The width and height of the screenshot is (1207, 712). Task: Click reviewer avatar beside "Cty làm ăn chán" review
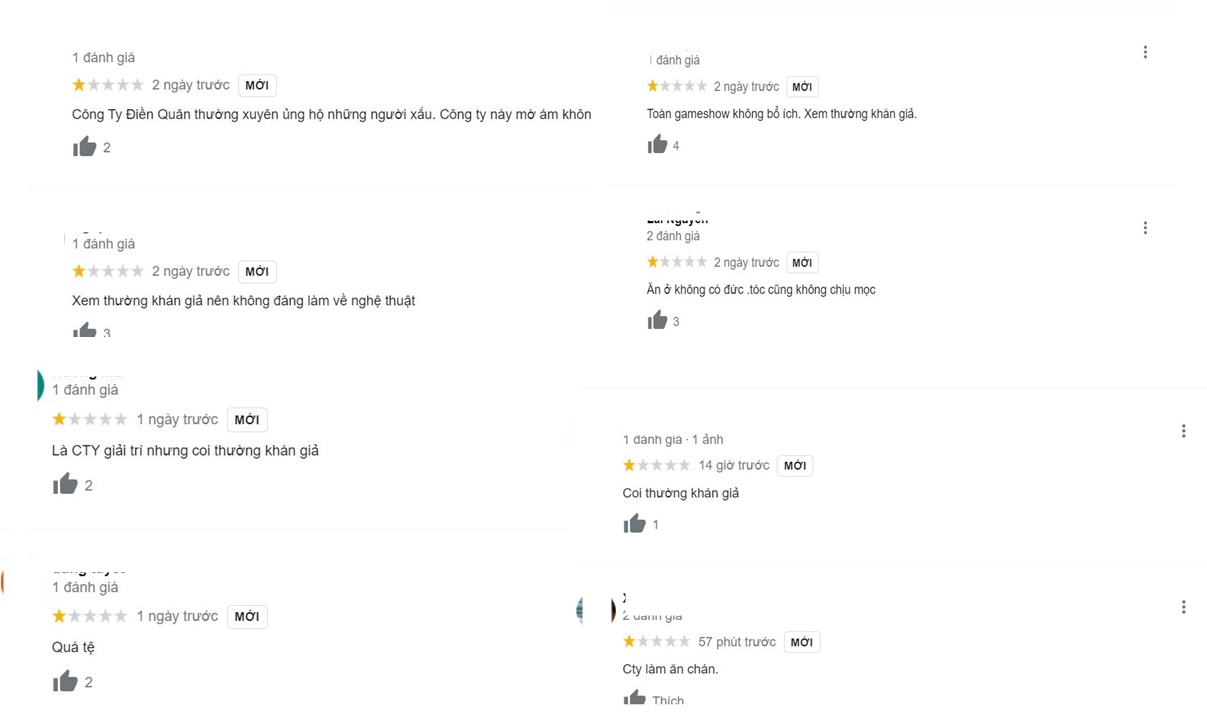(612, 609)
